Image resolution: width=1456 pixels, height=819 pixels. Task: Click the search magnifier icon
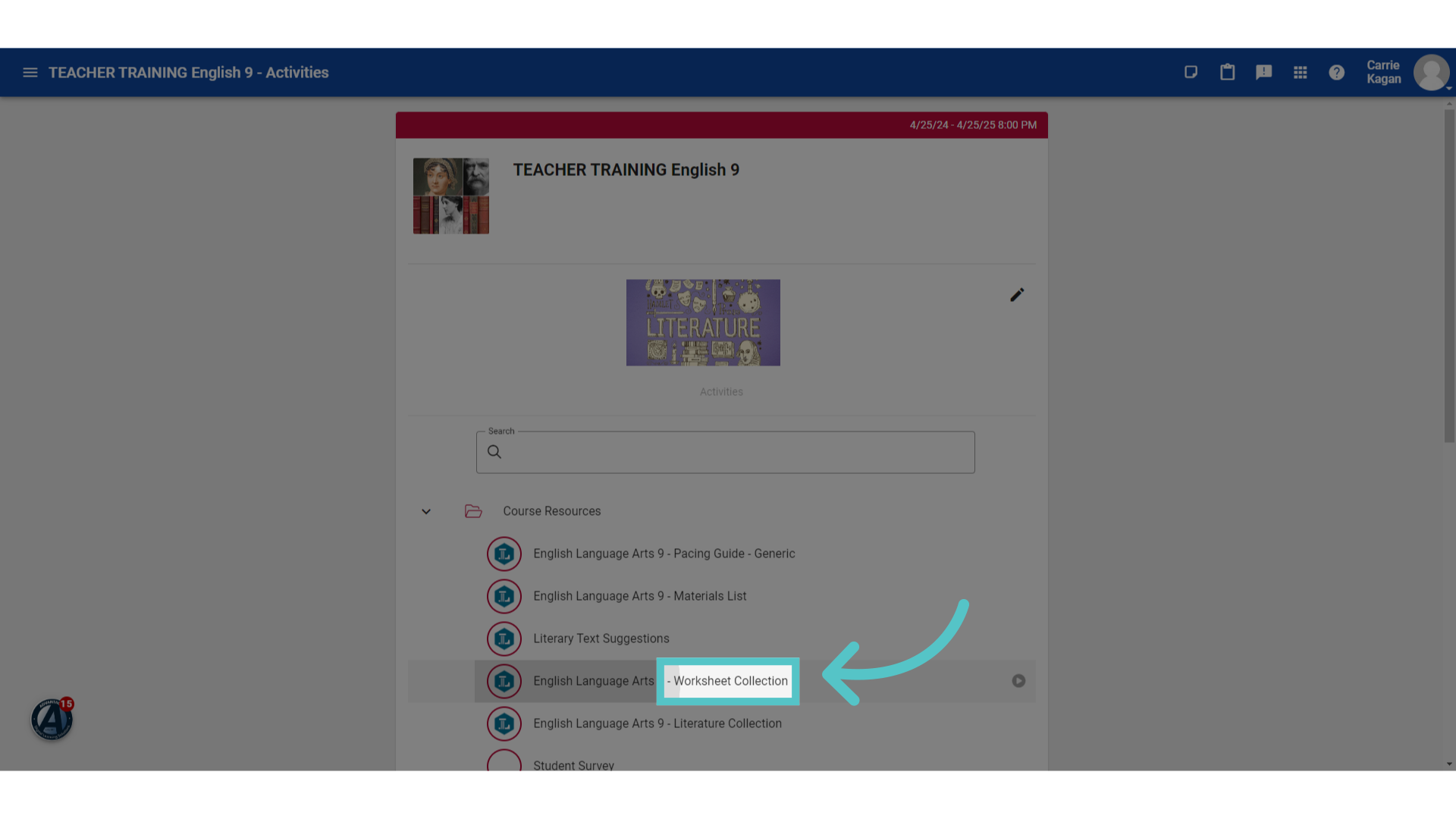tap(494, 452)
